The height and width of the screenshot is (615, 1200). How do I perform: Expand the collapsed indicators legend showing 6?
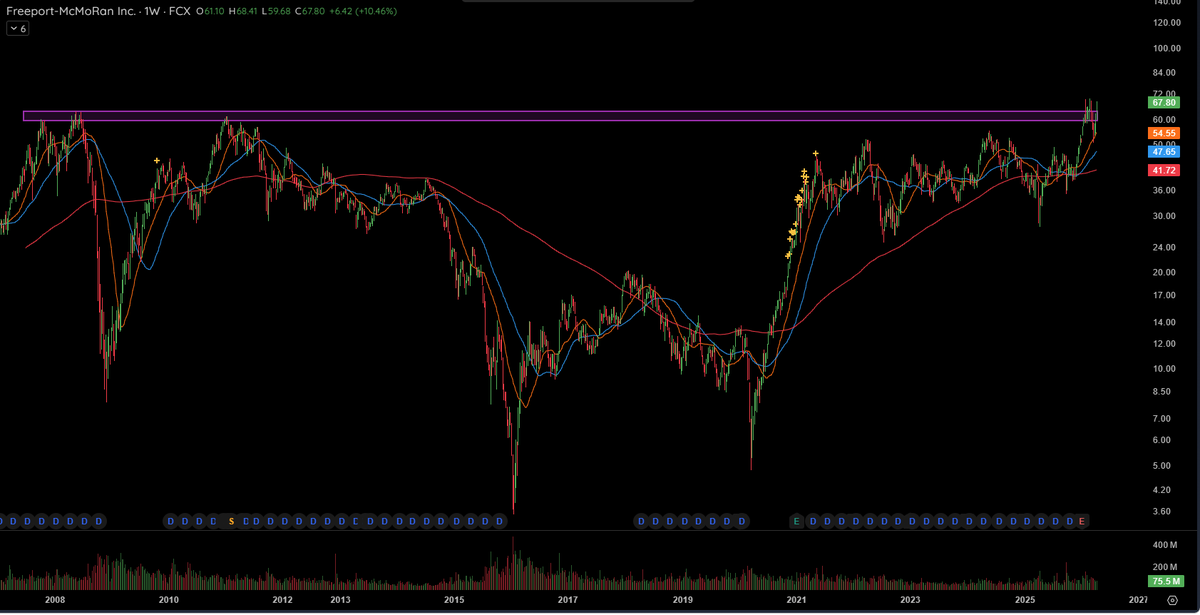(x=18, y=29)
